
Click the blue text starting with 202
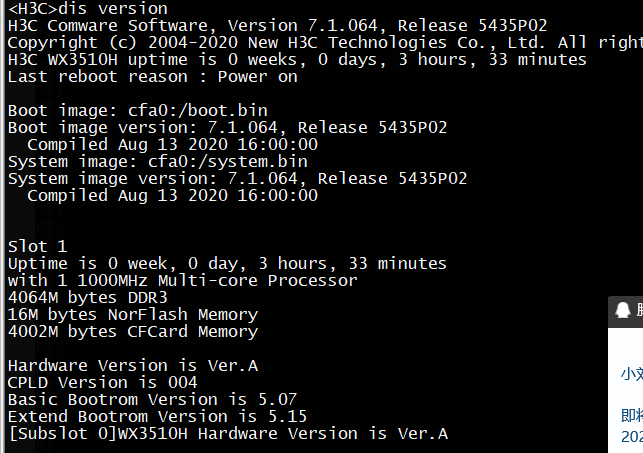[x=631, y=436]
